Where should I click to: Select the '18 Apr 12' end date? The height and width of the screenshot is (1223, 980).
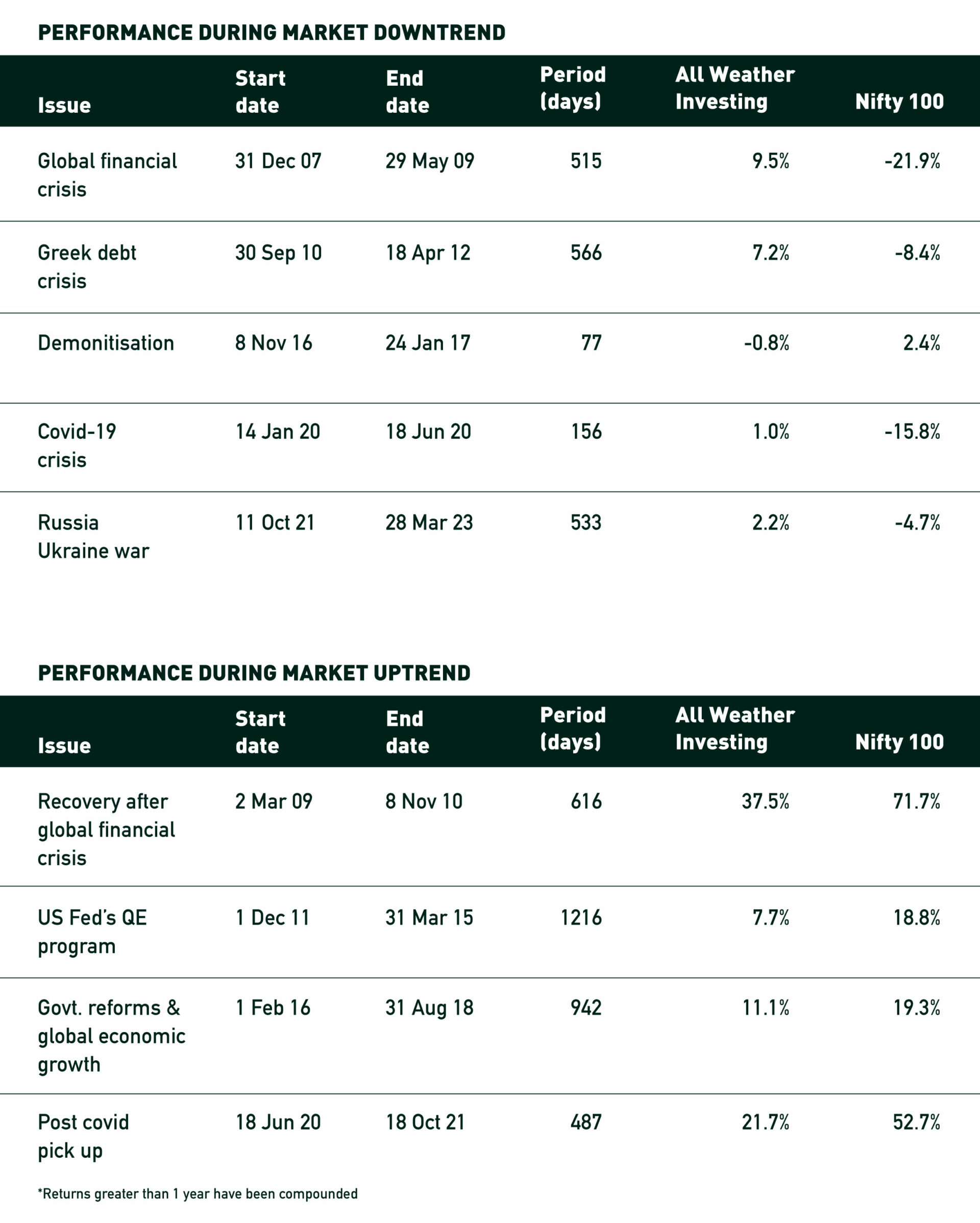[x=428, y=253]
